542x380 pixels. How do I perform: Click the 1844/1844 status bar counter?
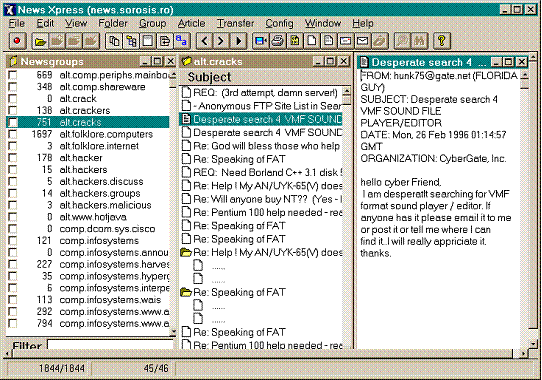click(x=62, y=368)
